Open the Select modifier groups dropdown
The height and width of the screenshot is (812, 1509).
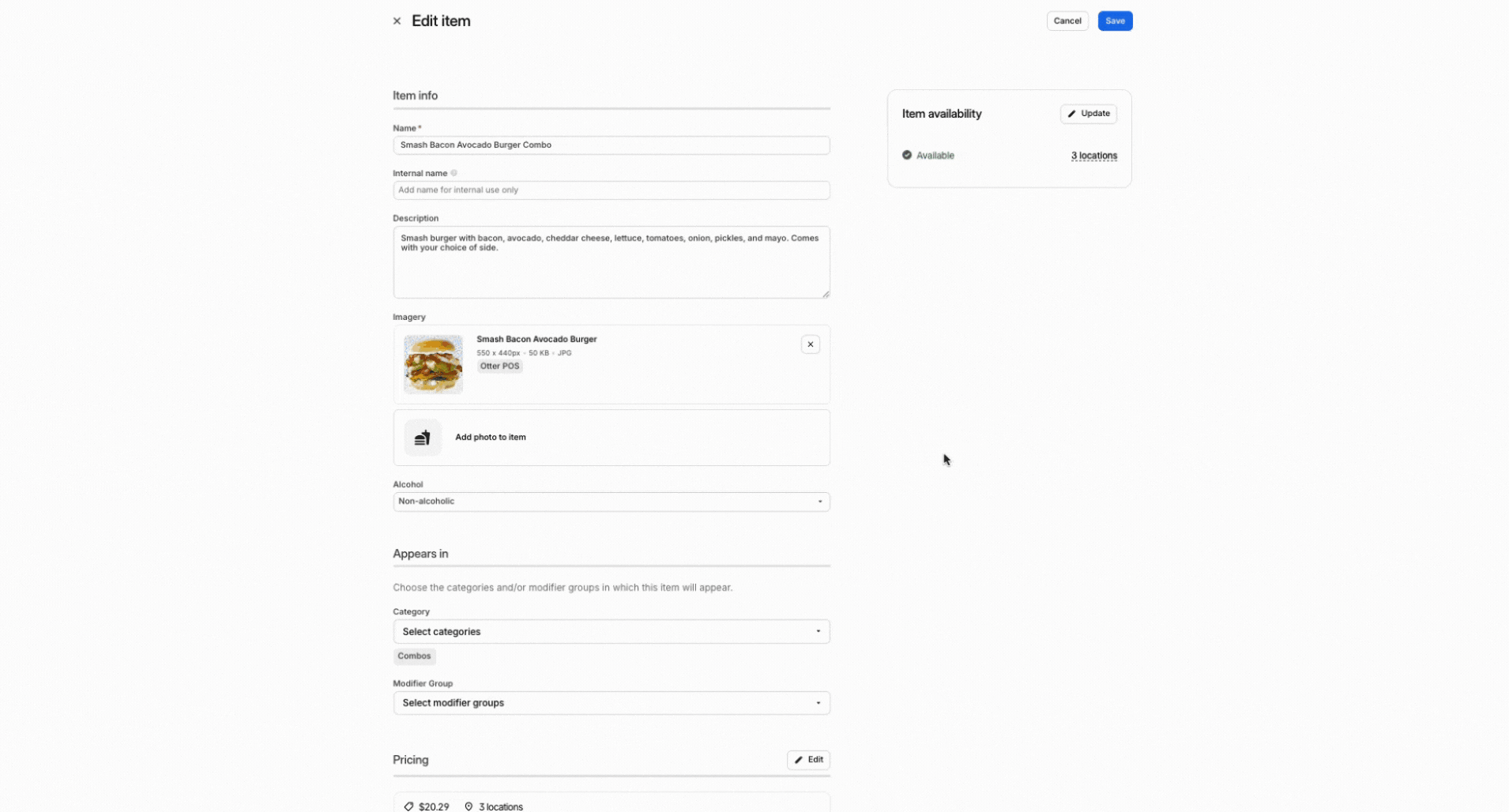[x=611, y=703]
